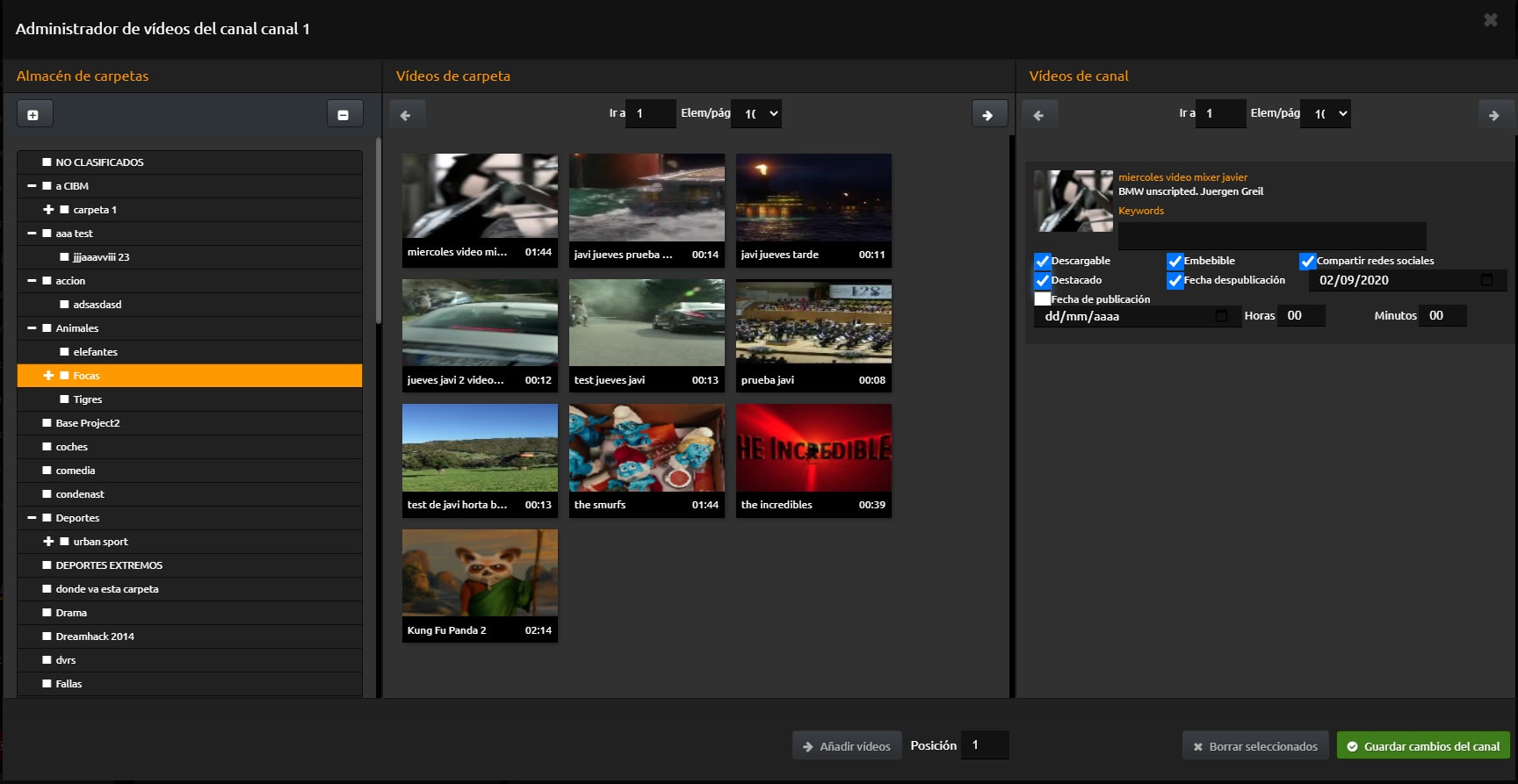Toggle the Descargable checkbox
Viewport: 1518px width, 784px height.
click(x=1043, y=261)
